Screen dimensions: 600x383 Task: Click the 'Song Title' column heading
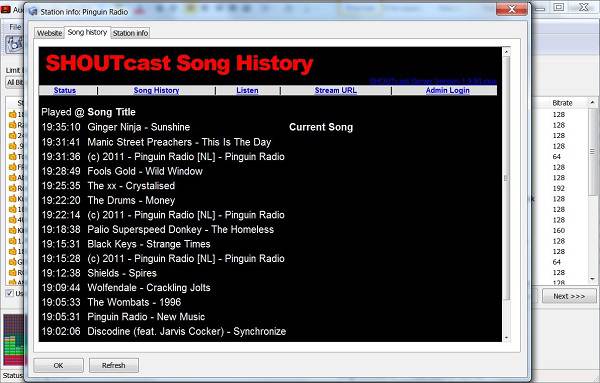(111, 112)
